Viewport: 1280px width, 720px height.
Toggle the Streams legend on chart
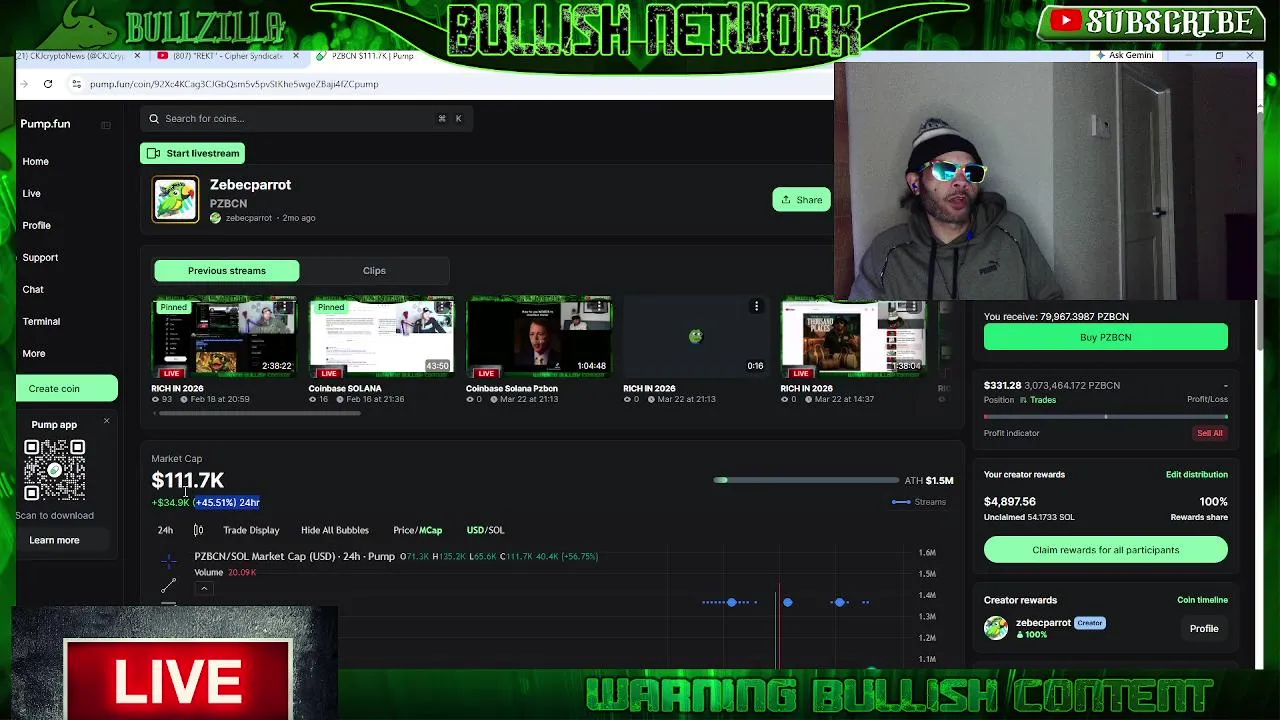point(919,502)
